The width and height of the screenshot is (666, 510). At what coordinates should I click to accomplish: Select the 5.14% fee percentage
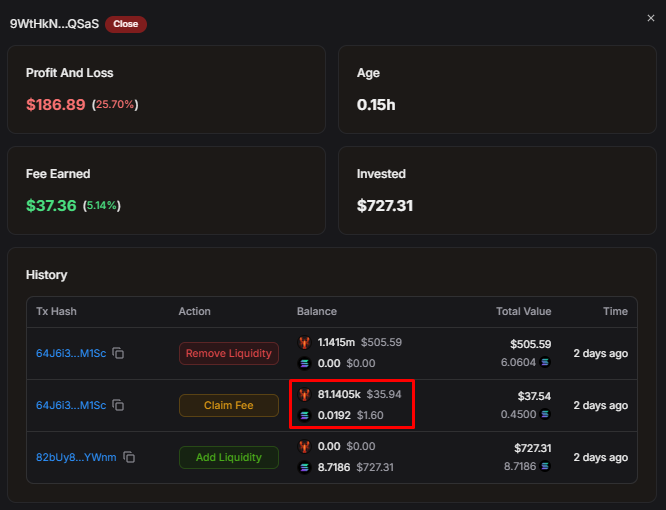point(102,206)
